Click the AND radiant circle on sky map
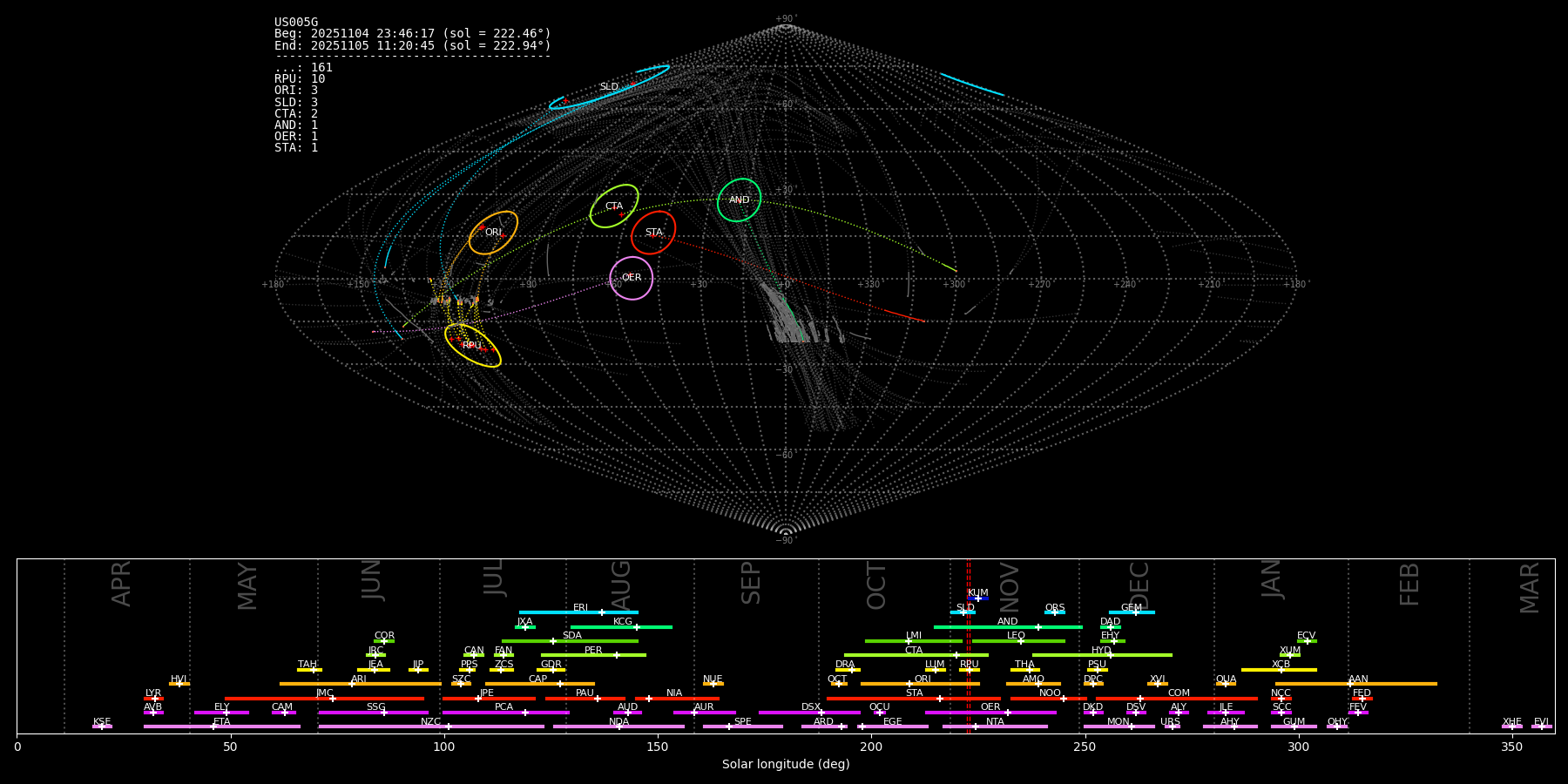Image resolution: width=1568 pixels, height=784 pixels. pyautogui.click(x=739, y=200)
